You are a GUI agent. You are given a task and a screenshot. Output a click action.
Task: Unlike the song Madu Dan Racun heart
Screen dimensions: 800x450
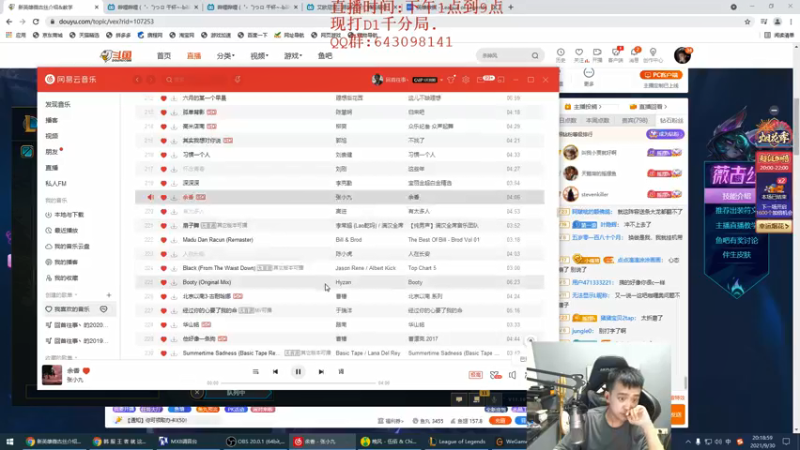pyautogui.click(x=163, y=240)
